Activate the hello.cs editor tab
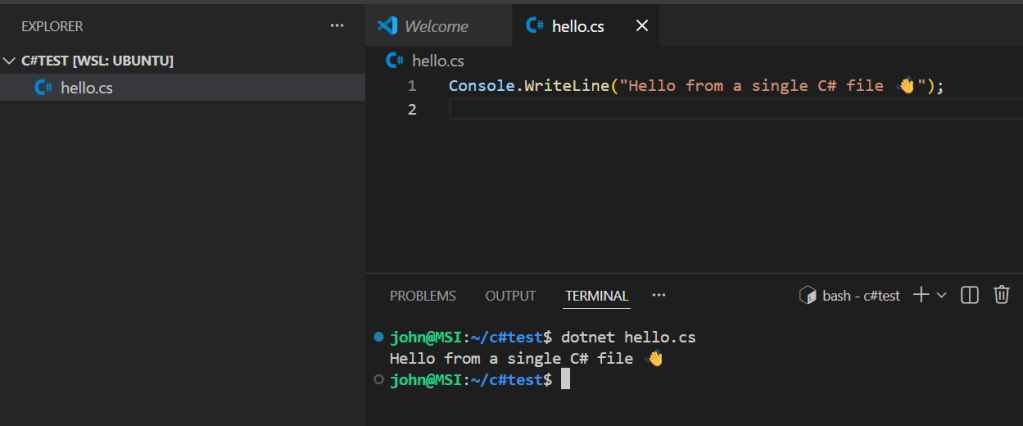 coord(578,26)
